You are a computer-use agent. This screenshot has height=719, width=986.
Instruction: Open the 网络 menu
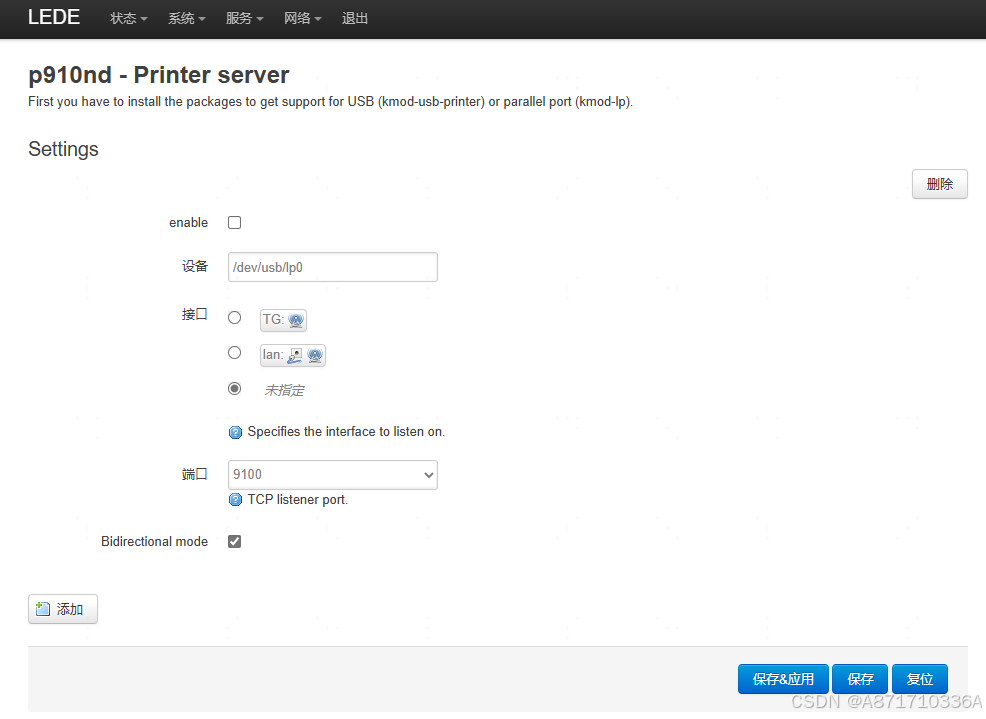pyautogui.click(x=302, y=19)
